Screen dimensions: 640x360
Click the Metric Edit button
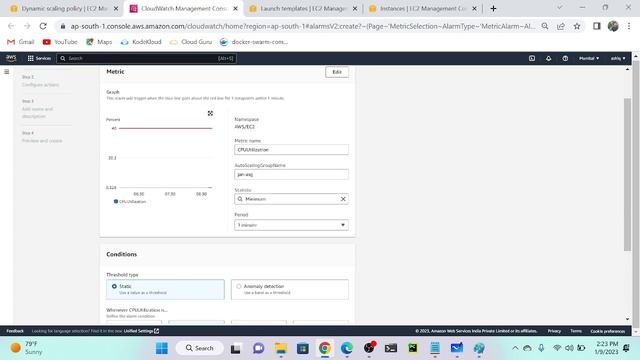point(337,72)
